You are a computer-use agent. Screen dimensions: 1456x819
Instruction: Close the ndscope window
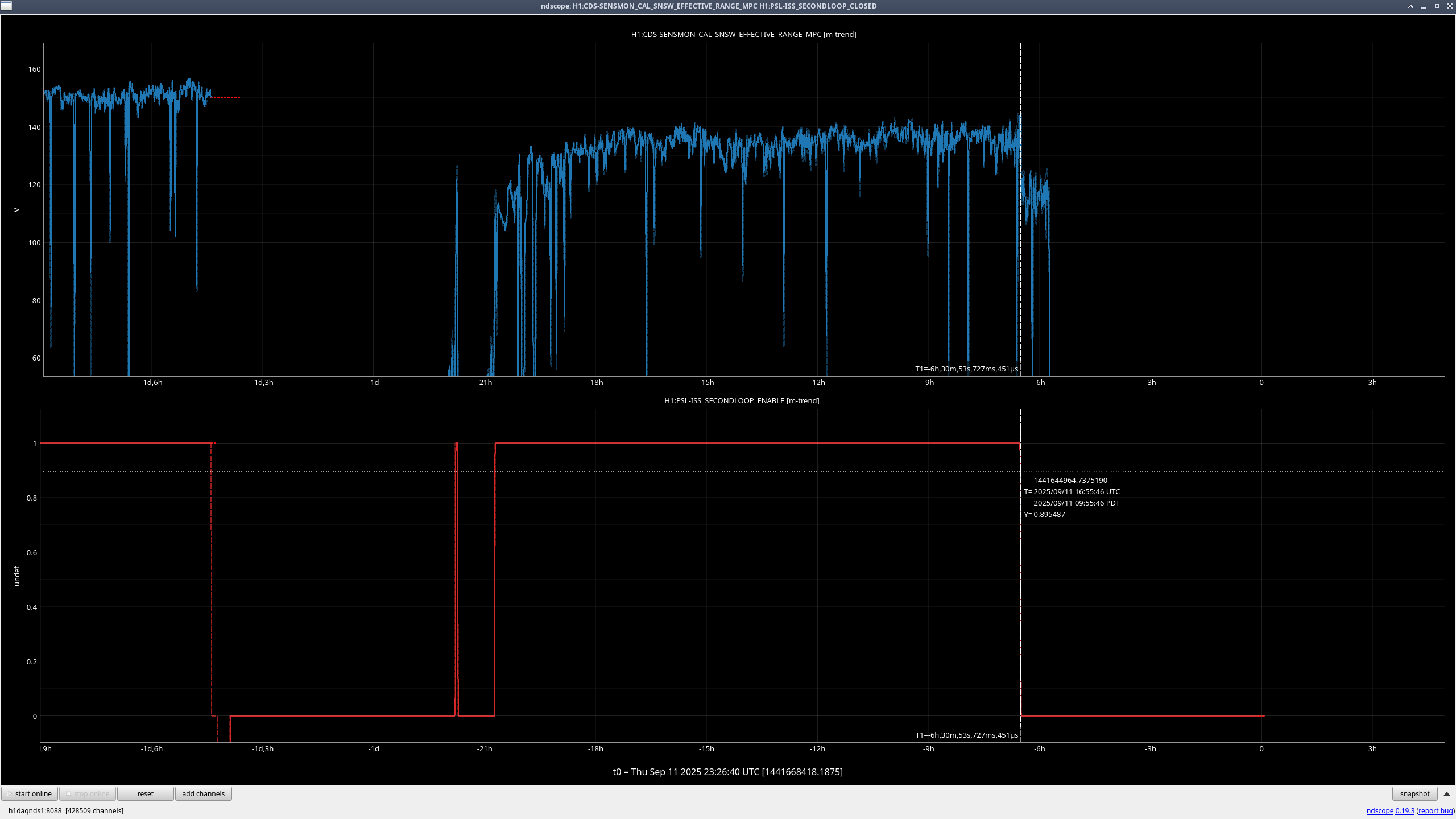(1450, 6)
